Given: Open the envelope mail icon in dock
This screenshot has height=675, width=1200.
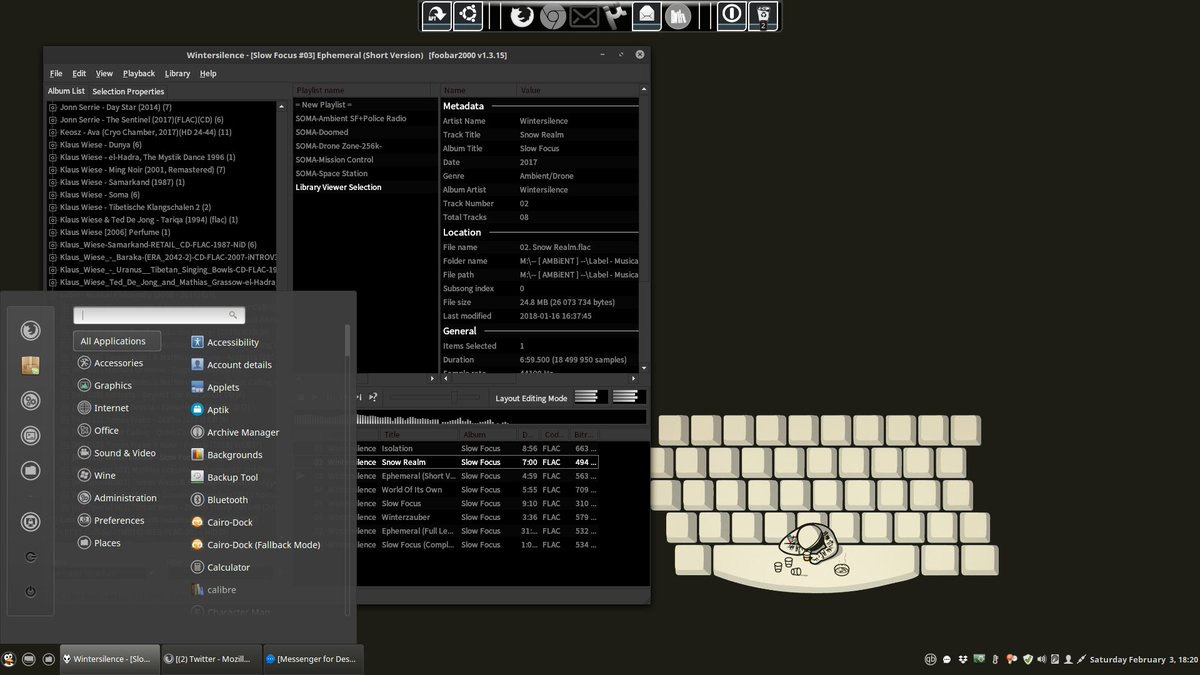Looking at the screenshot, I should click(x=584, y=16).
